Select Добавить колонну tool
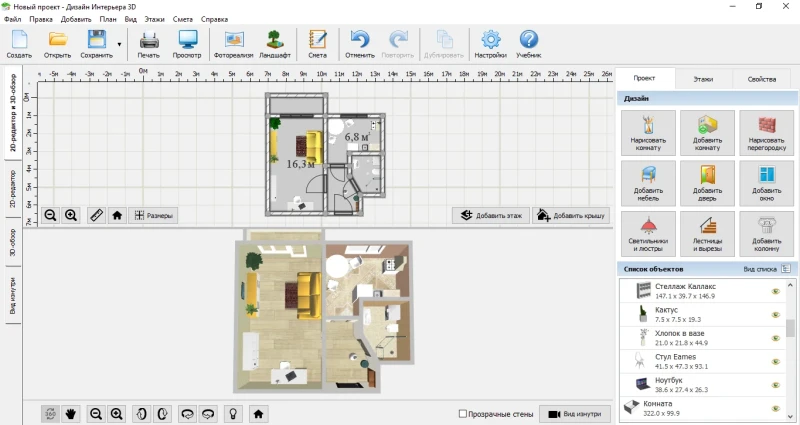800x425 pixels. coord(766,234)
